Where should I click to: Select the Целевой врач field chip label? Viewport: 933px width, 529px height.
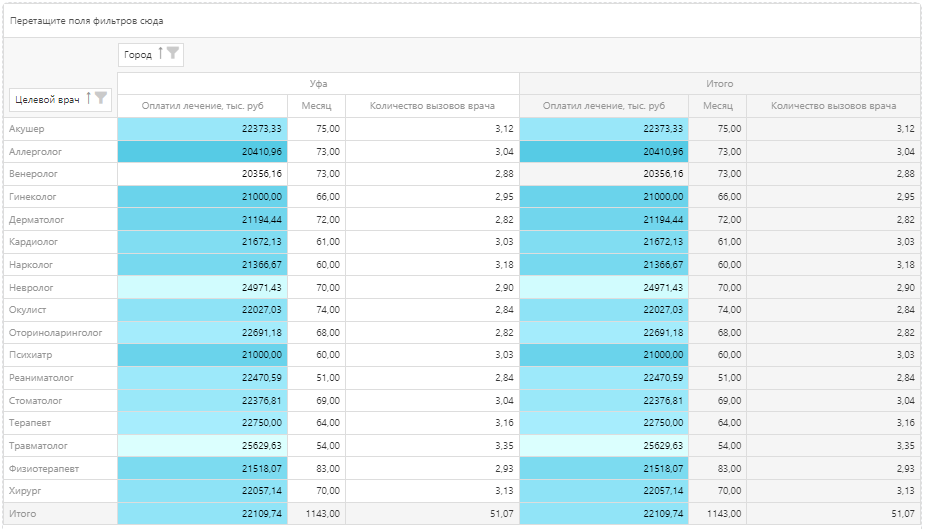[48, 99]
